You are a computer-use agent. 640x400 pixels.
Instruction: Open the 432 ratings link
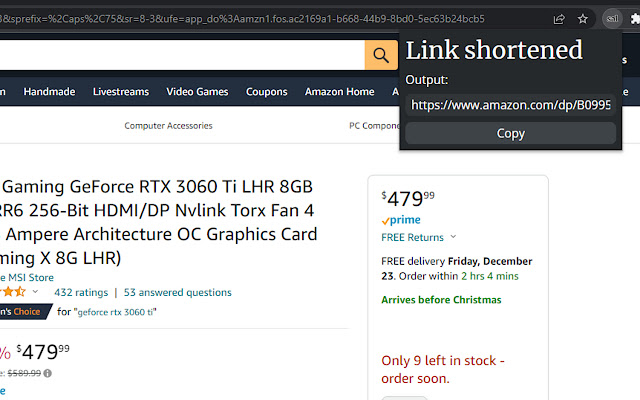80,293
